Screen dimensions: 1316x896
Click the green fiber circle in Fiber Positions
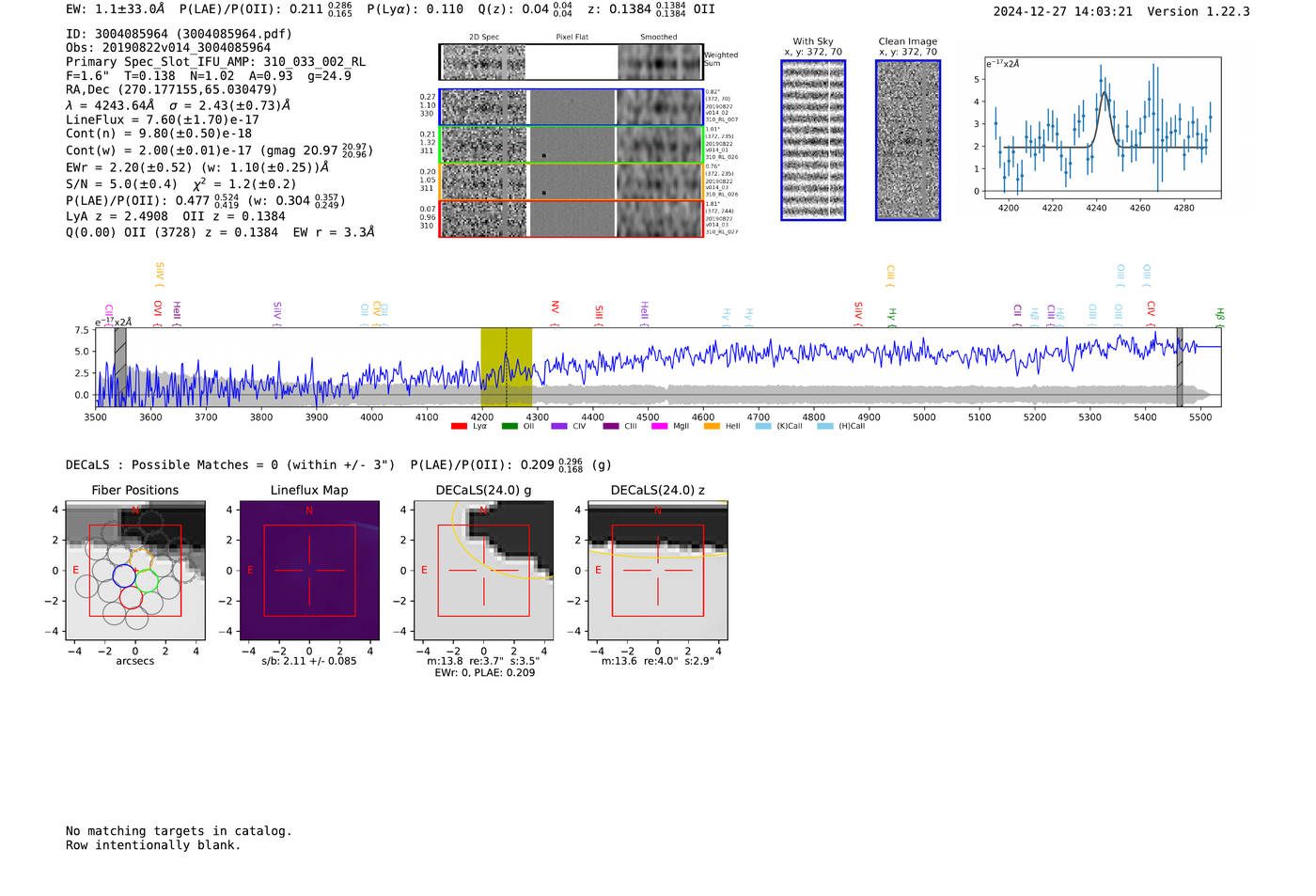(147, 580)
